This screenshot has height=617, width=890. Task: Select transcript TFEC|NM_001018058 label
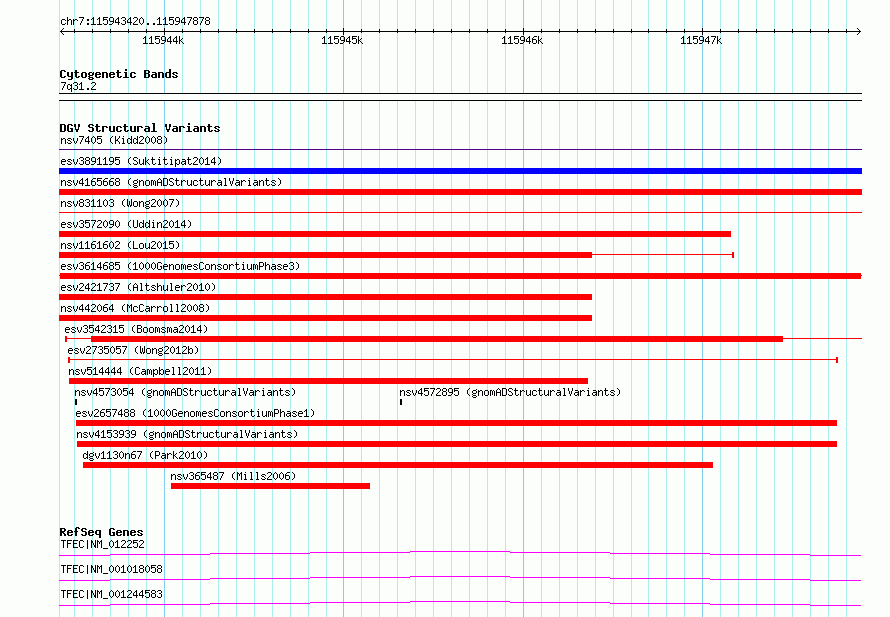pos(111,569)
